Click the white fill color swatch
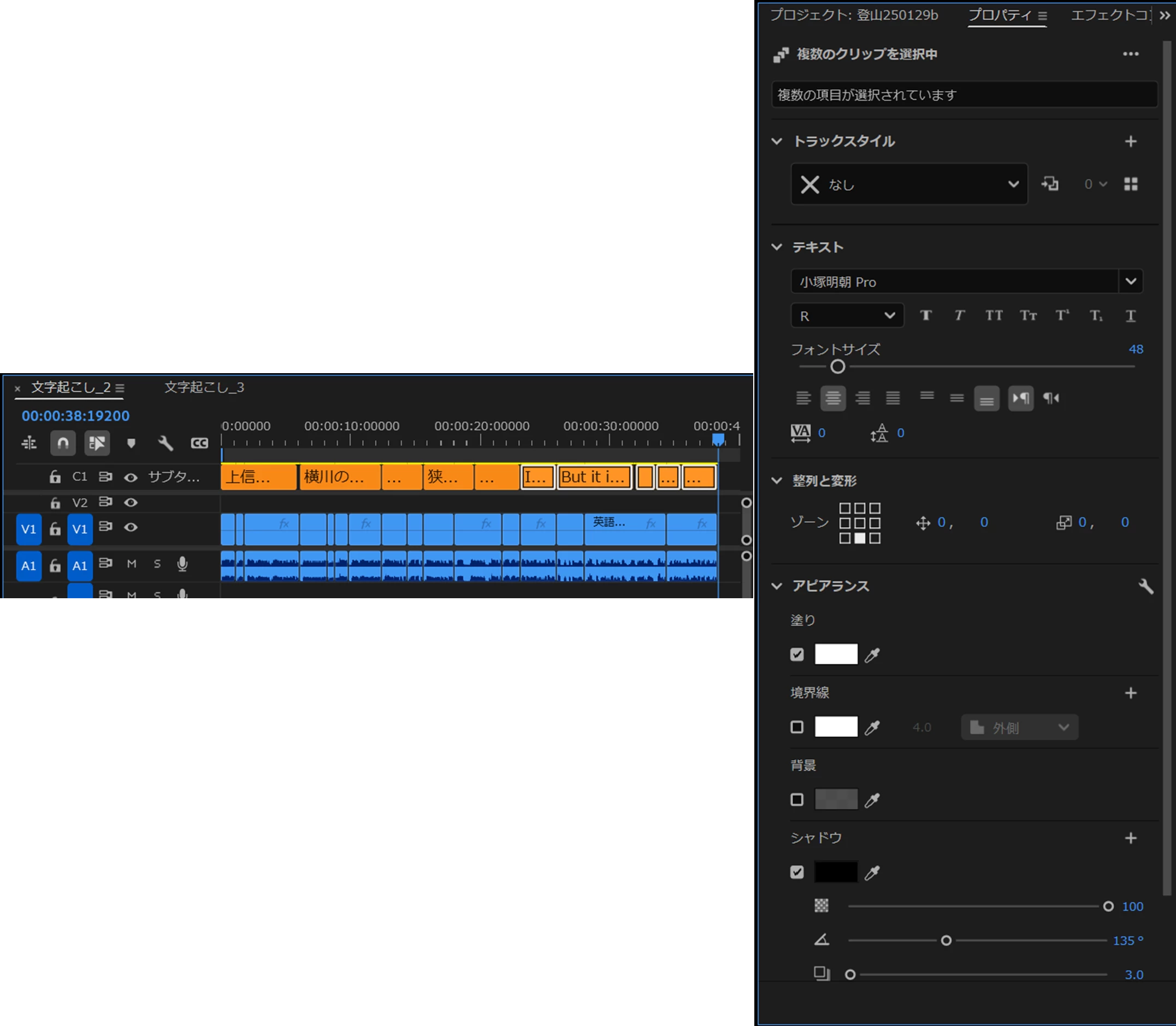1176x1026 pixels. [835, 654]
